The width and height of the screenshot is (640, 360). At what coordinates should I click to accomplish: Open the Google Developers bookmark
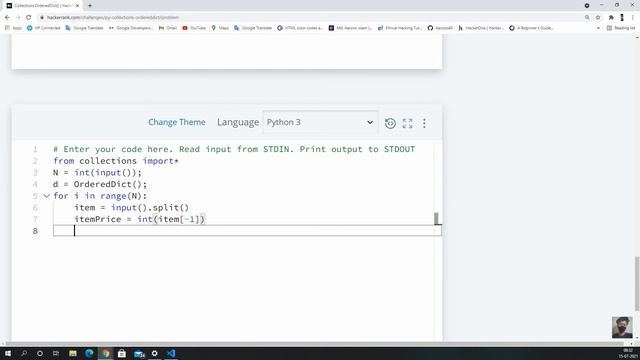tap(131, 28)
